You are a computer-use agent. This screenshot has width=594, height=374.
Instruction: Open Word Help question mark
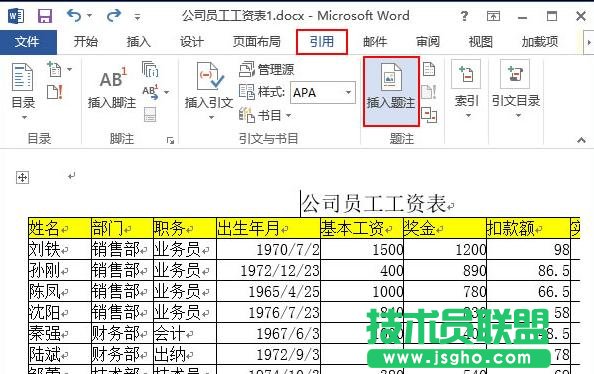(x=464, y=16)
